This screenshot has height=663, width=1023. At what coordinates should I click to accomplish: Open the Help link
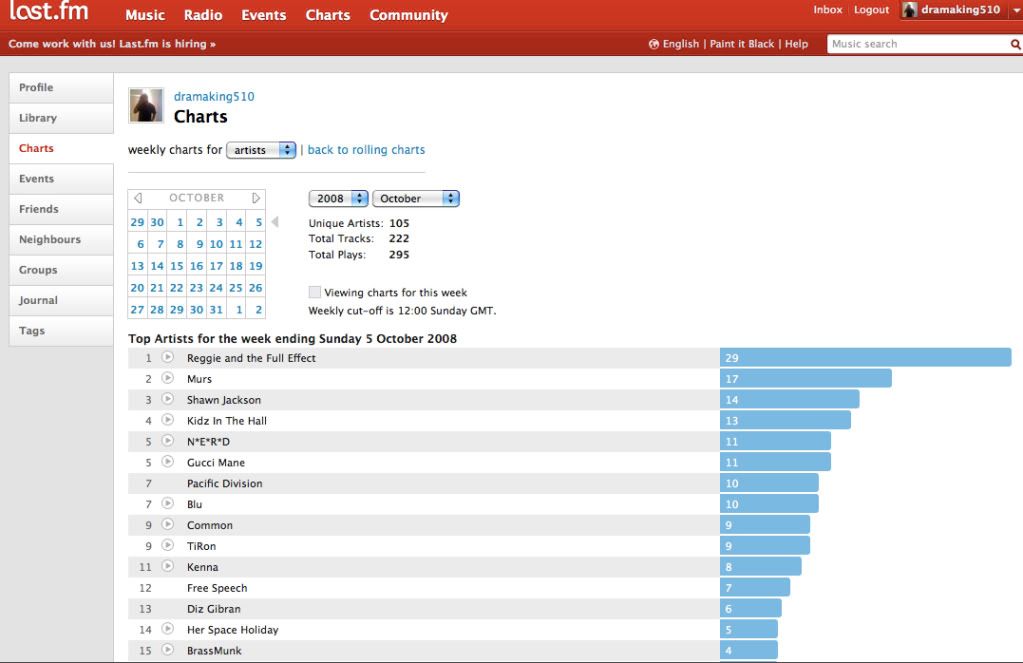point(796,44)
